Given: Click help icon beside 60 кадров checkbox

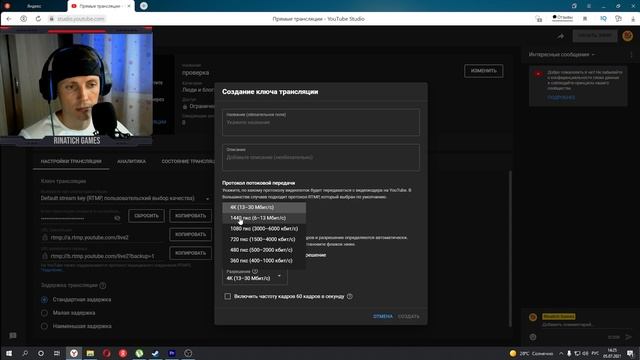Looking at the screenshot, I should 349,296.
